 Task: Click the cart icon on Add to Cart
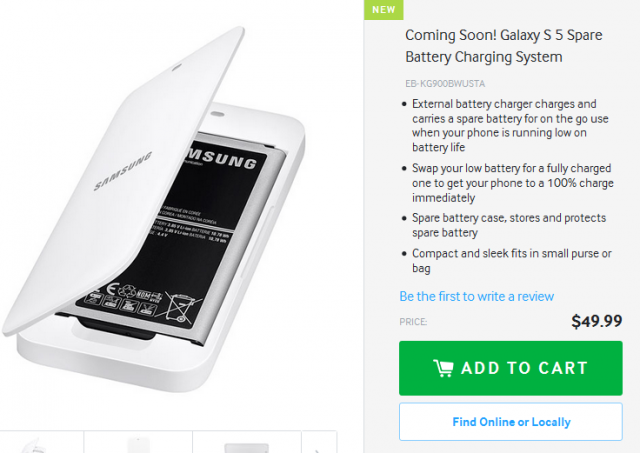tap(443, 368)
